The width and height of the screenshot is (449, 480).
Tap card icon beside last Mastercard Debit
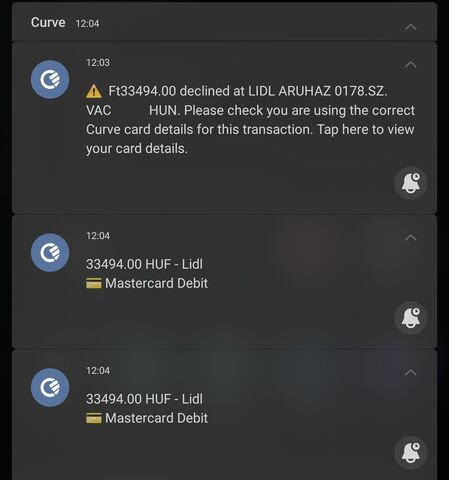pos(94,418)
